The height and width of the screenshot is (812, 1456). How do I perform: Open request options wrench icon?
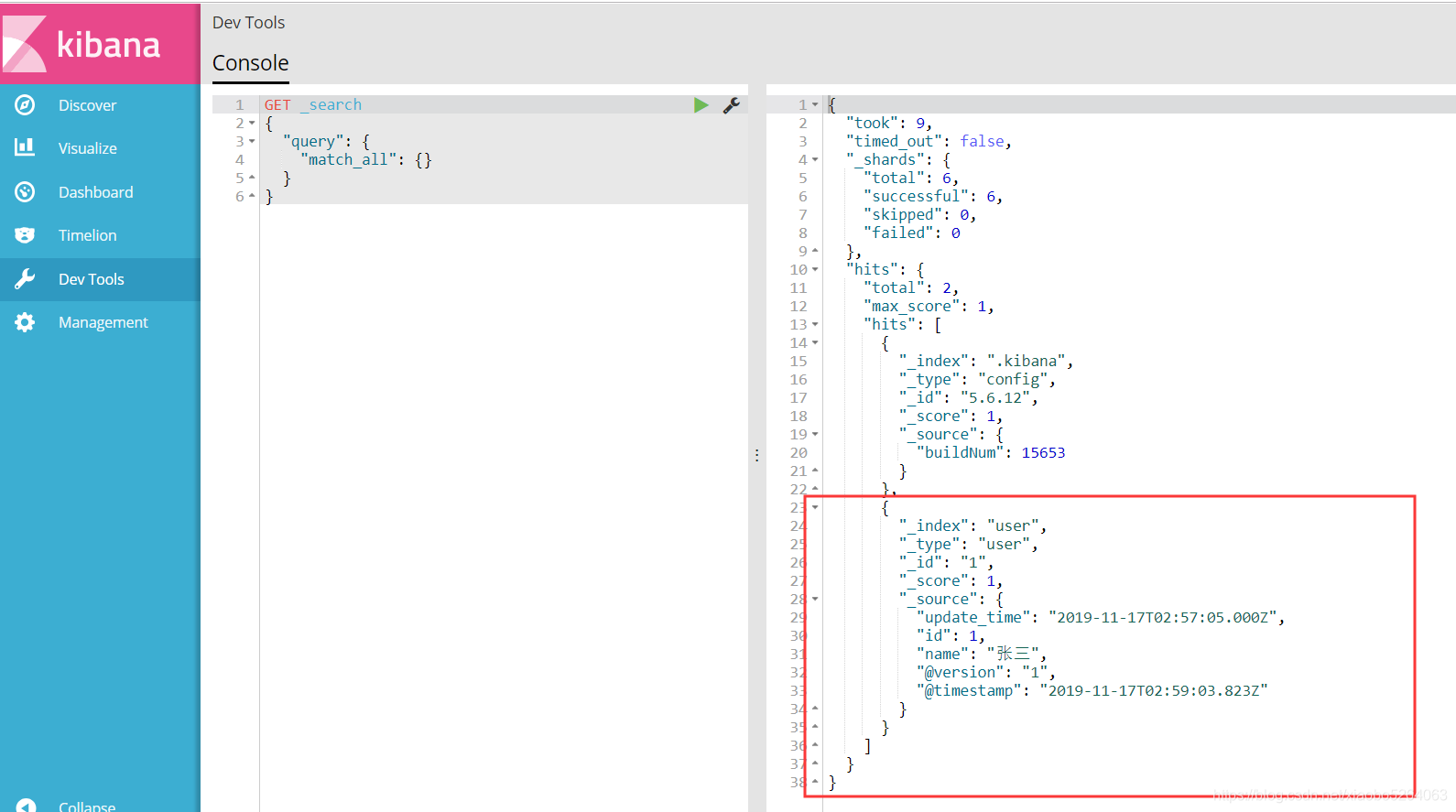point(731,105)
